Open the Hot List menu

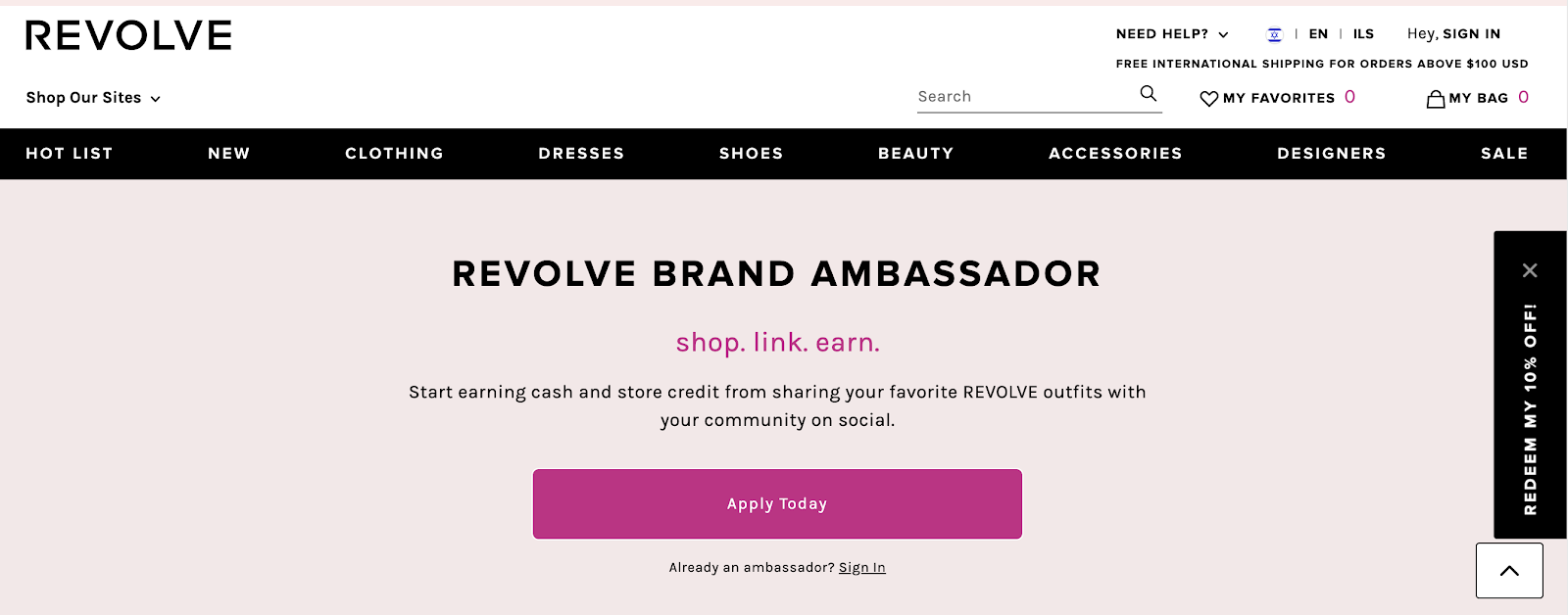point(70,154)
